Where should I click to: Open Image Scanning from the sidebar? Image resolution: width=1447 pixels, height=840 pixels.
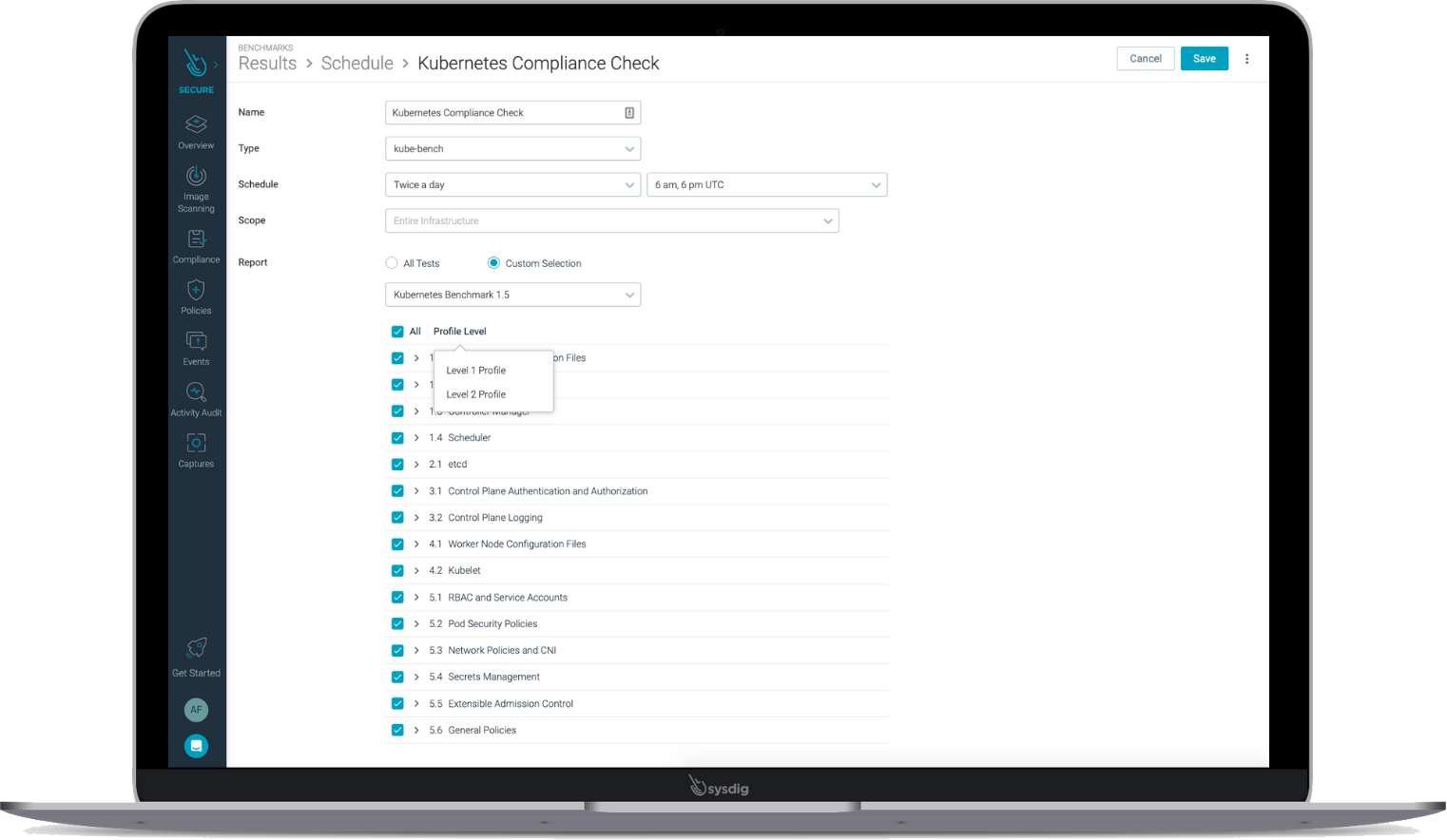(x=196, y=189)
